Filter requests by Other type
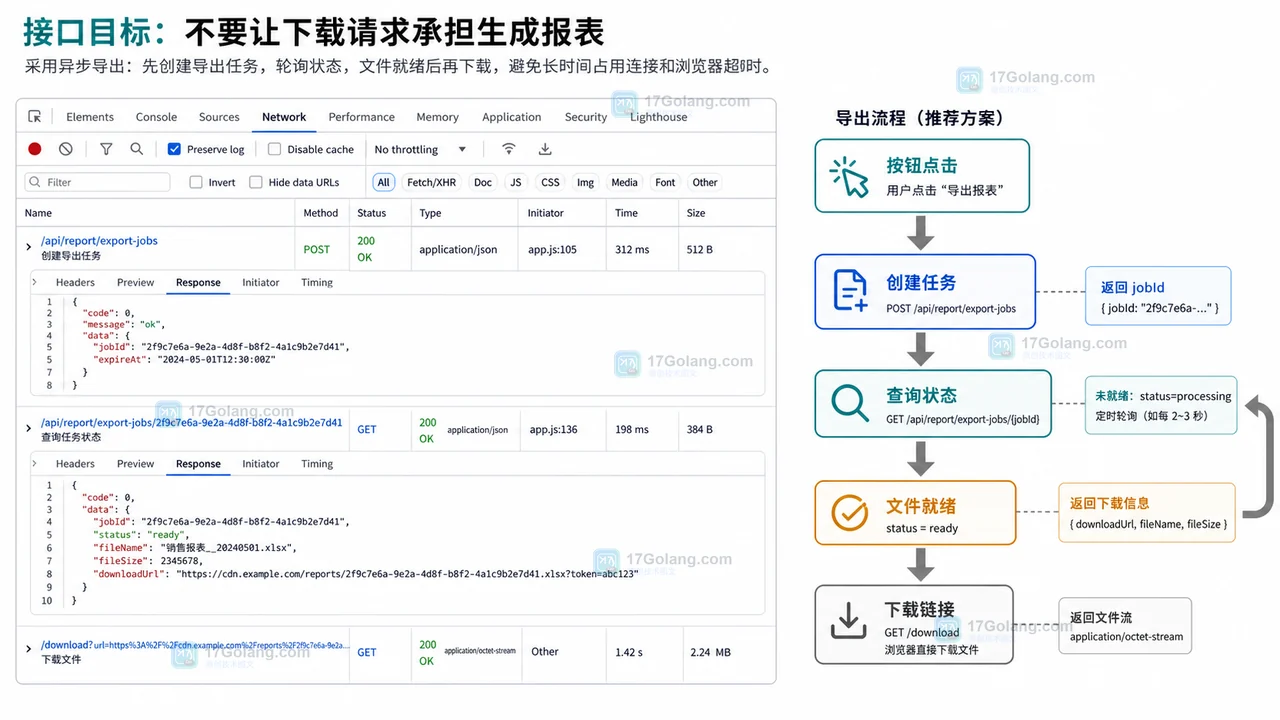This screenshot has height=720, width=1280. point(705,182)
